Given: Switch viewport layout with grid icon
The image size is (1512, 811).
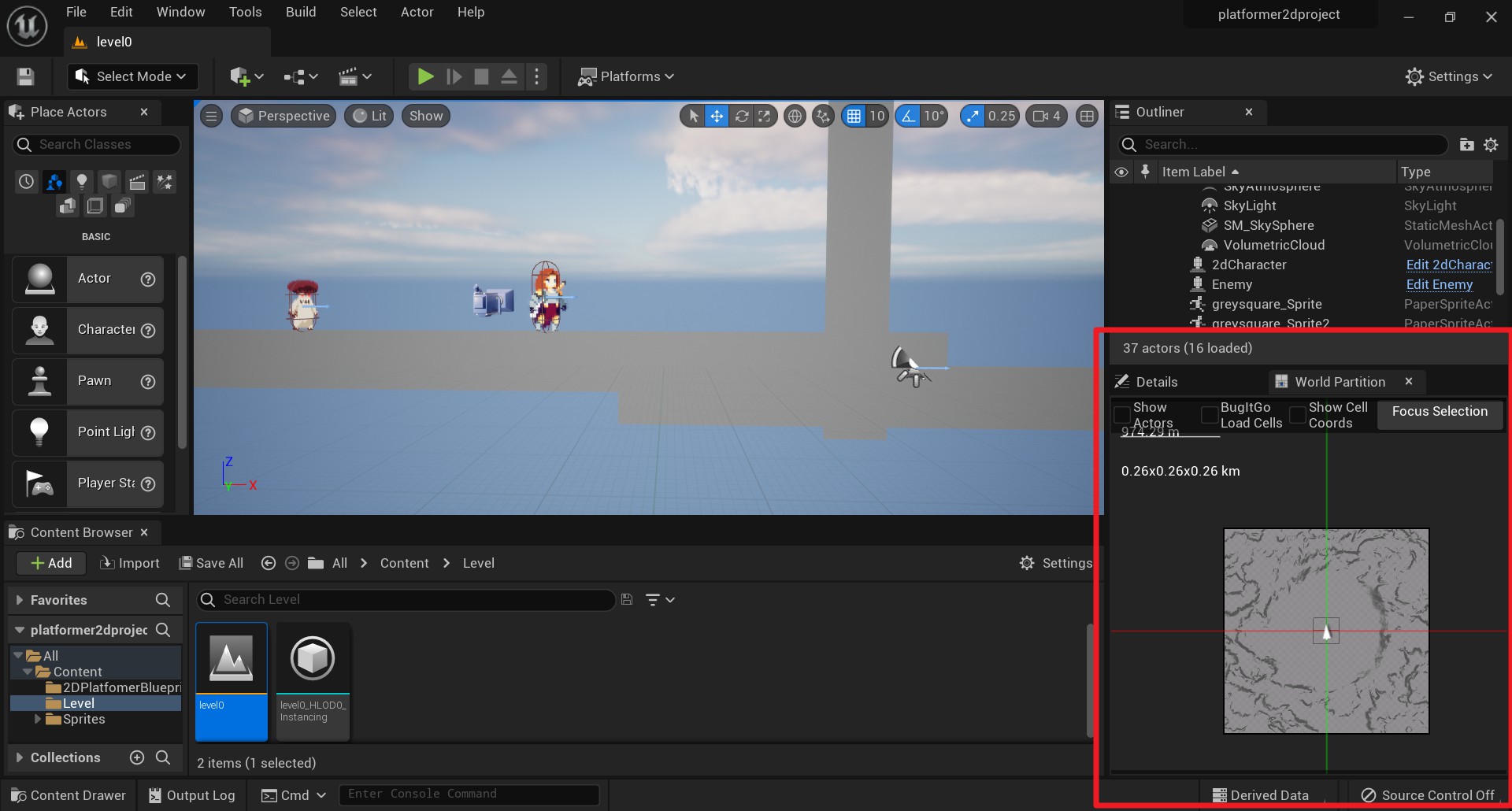Looking at the screenshot, I should coord(1087,117).
